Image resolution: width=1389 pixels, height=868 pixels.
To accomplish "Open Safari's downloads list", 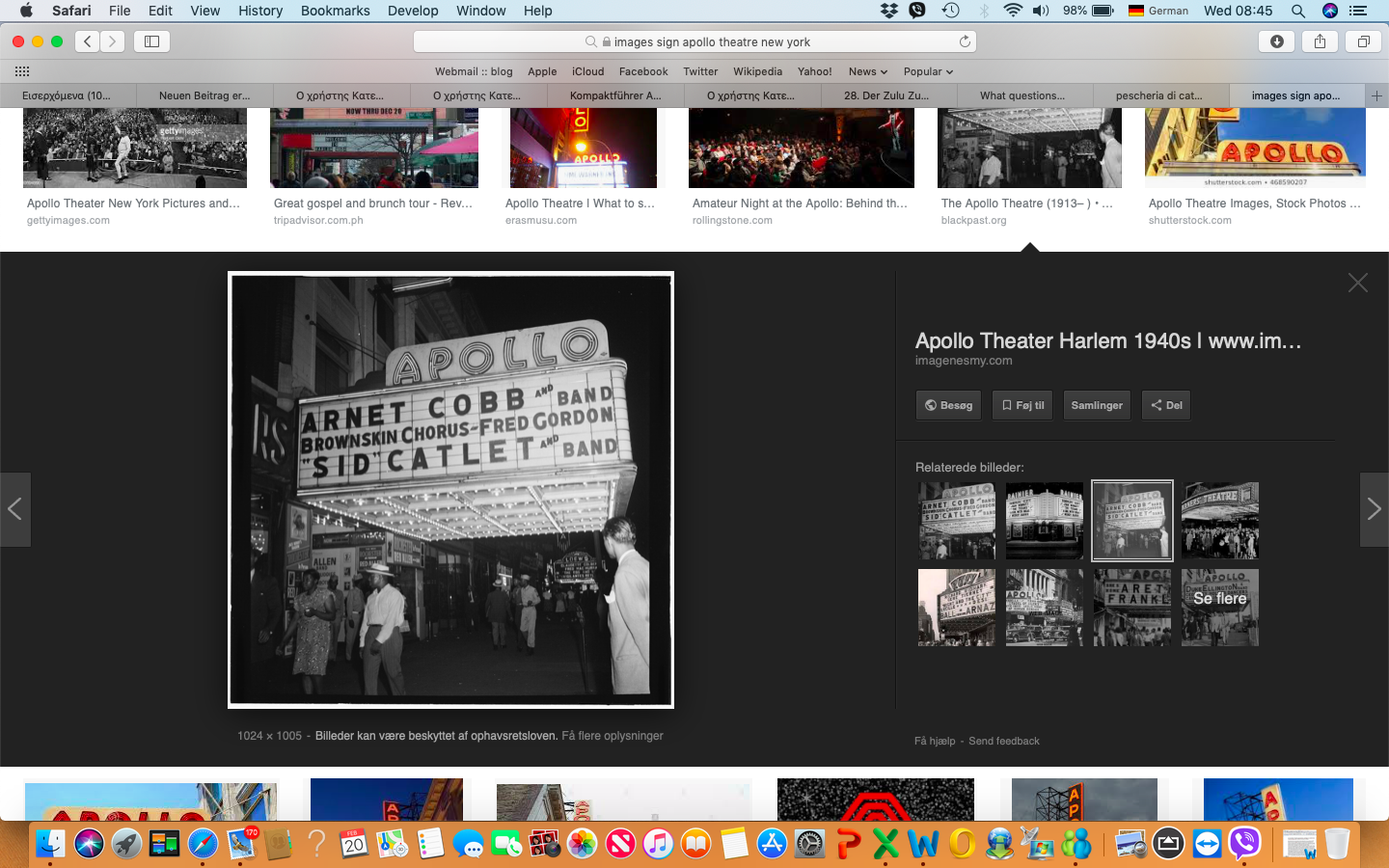I will click(1276, 41).
